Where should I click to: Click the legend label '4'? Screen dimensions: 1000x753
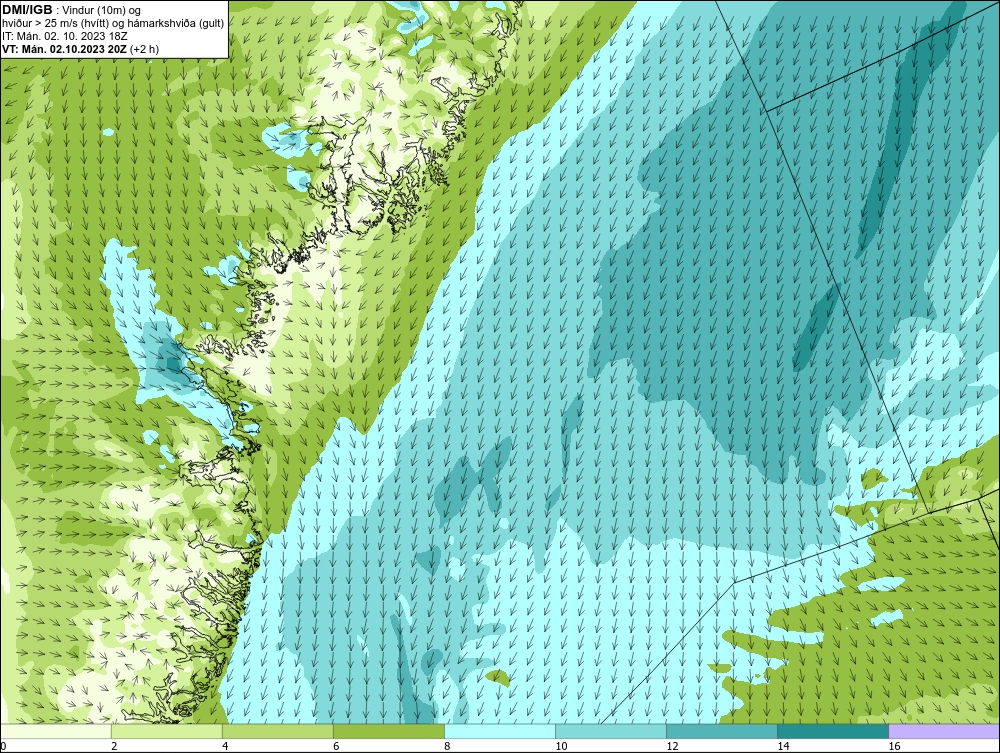pyautogui.click(x=225, y=746)
